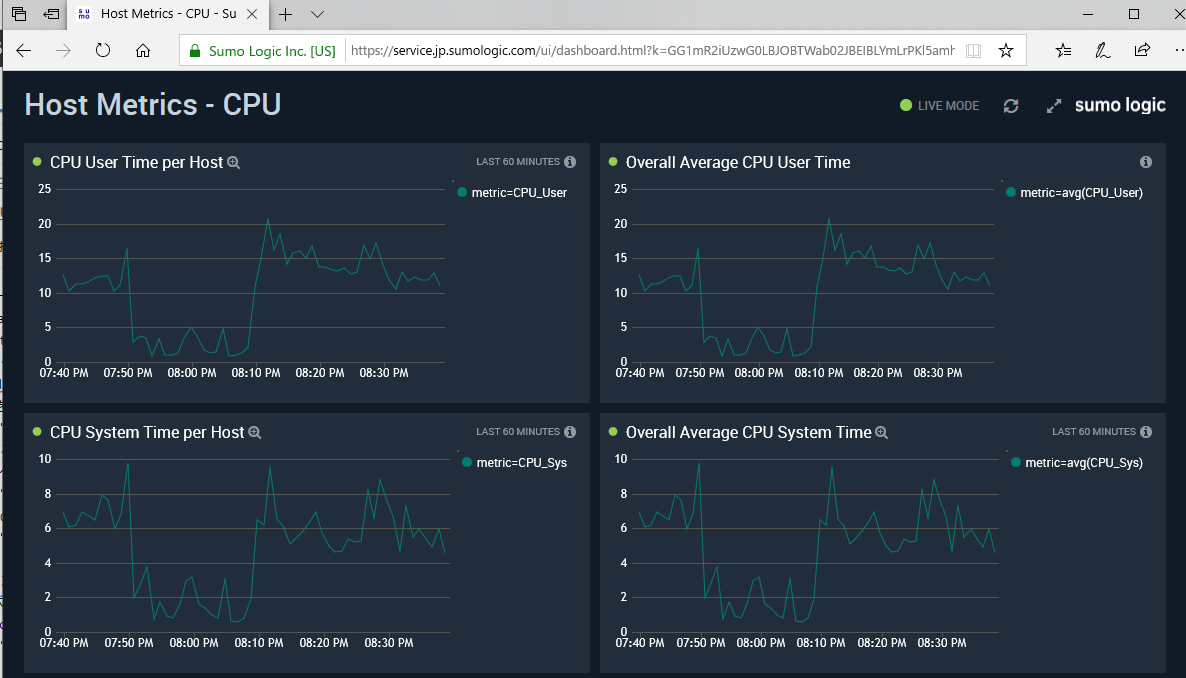The image size is (1186, 678).
Task: Toggle metric=CPU_Sys legend color dot
Action: [467, 462]
